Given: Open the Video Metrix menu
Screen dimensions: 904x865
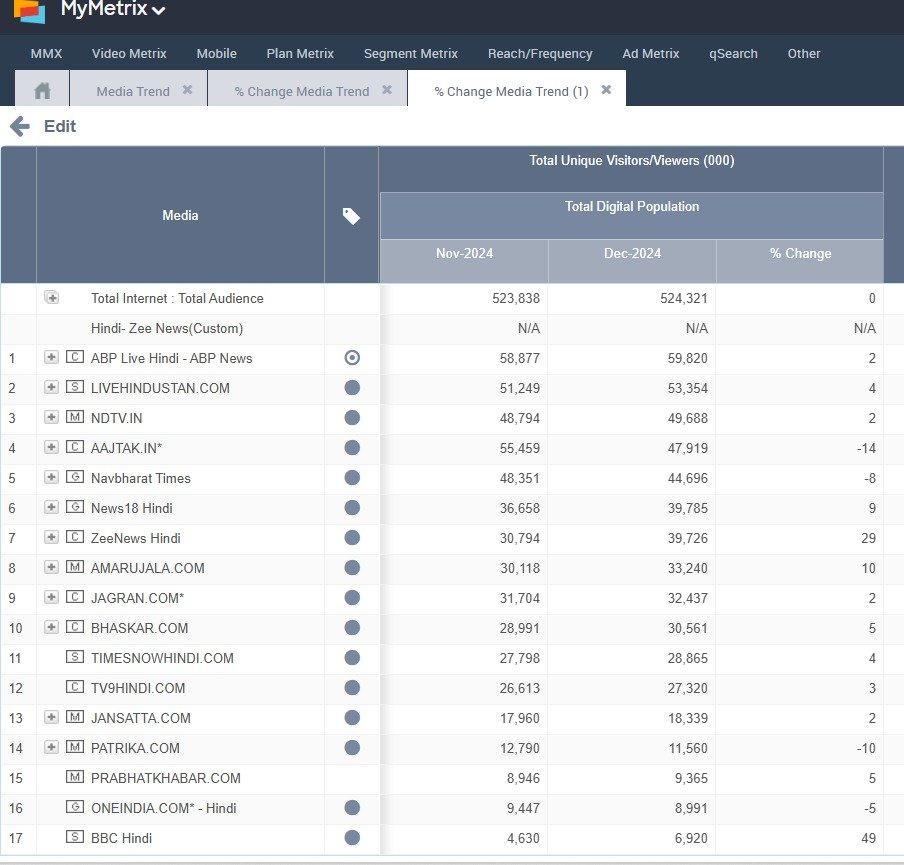Looking at the screenshot, I should (x=129, y=54).
